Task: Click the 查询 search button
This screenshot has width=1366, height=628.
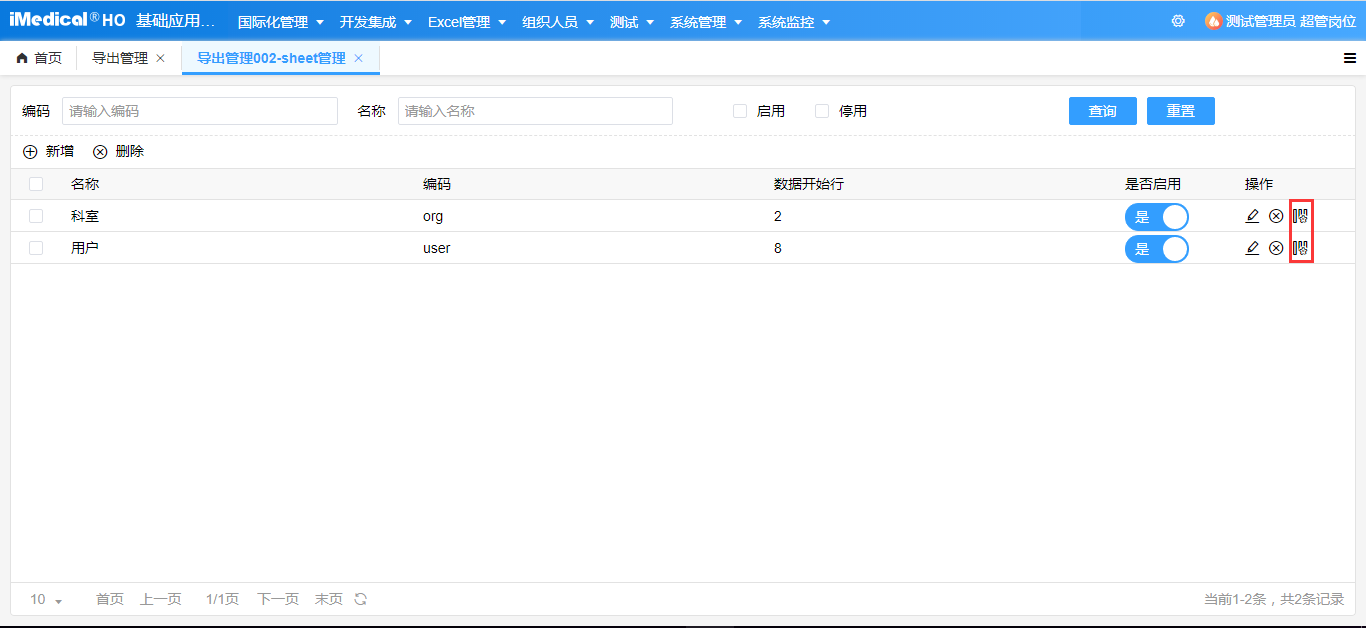Action: point(1102,110)
